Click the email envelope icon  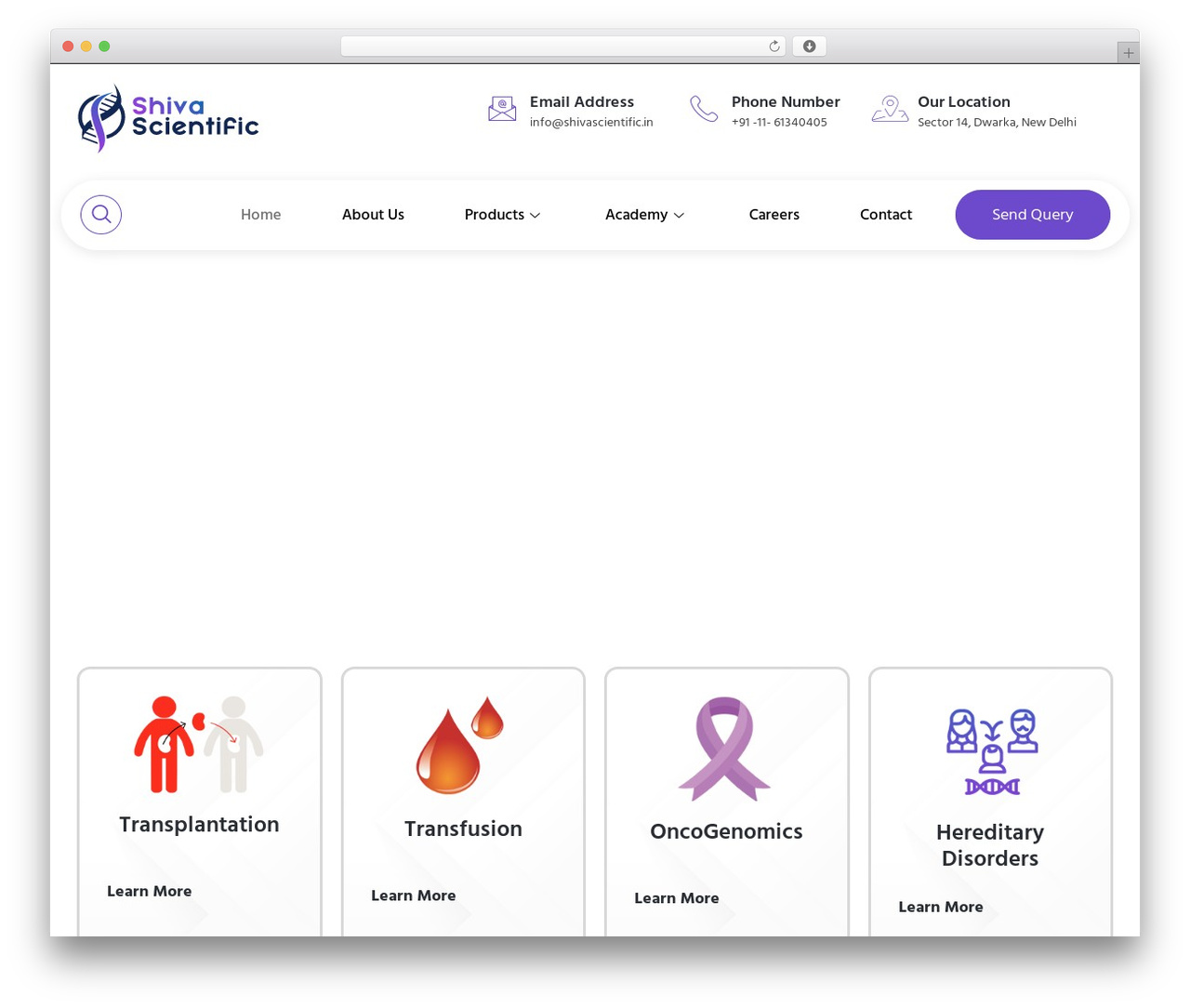click(x=502, y=110)
